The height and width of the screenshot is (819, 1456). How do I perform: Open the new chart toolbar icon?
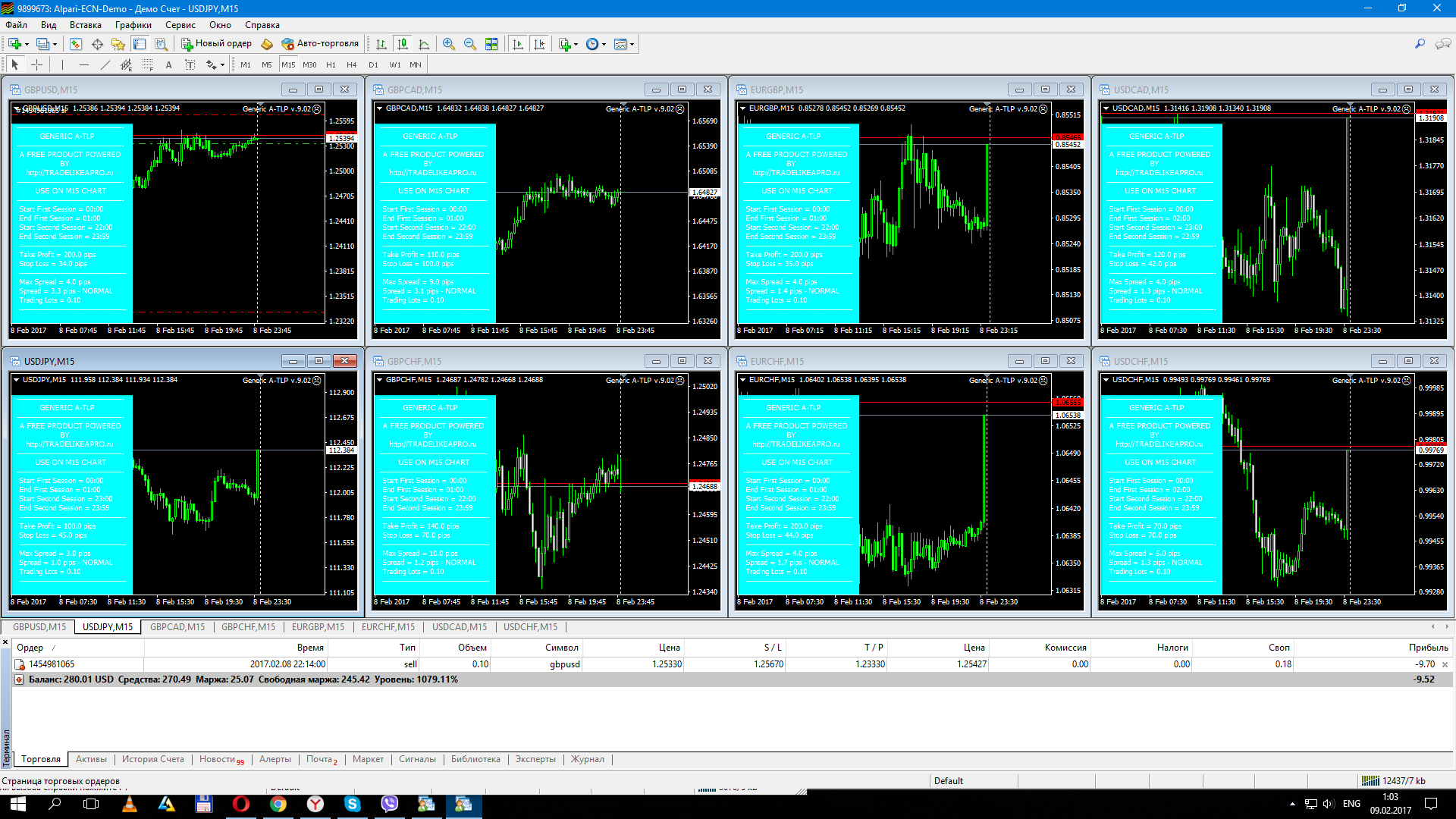pyautogui.click(x=14, y=44)
